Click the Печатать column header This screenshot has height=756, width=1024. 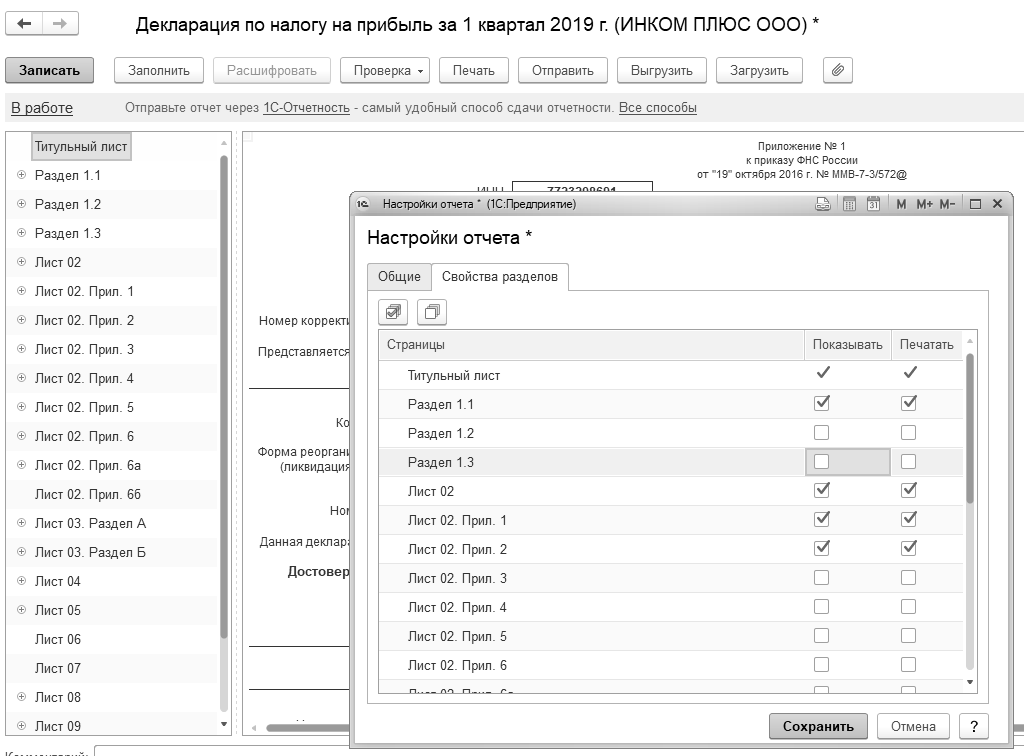click(927, 345)
